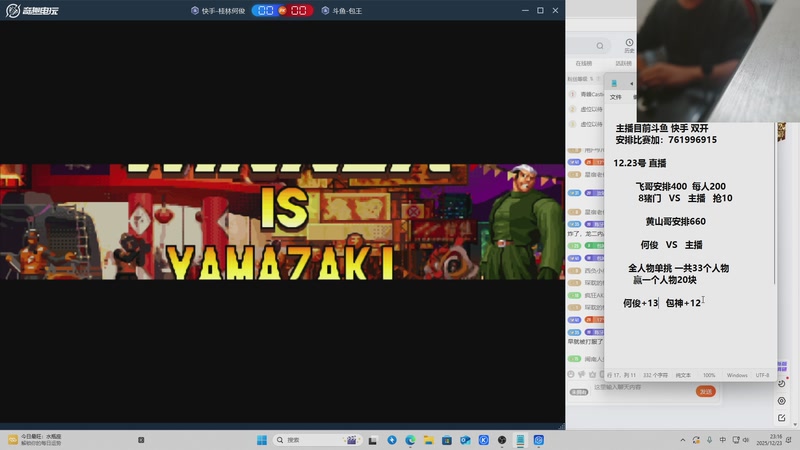
Task: Click the small dark icon on taskbar left
Action: (141, 440)
